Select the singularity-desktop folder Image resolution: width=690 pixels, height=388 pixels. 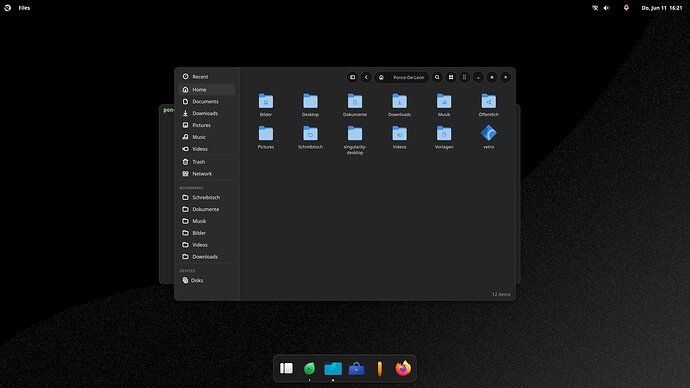[x=355, y=133]
